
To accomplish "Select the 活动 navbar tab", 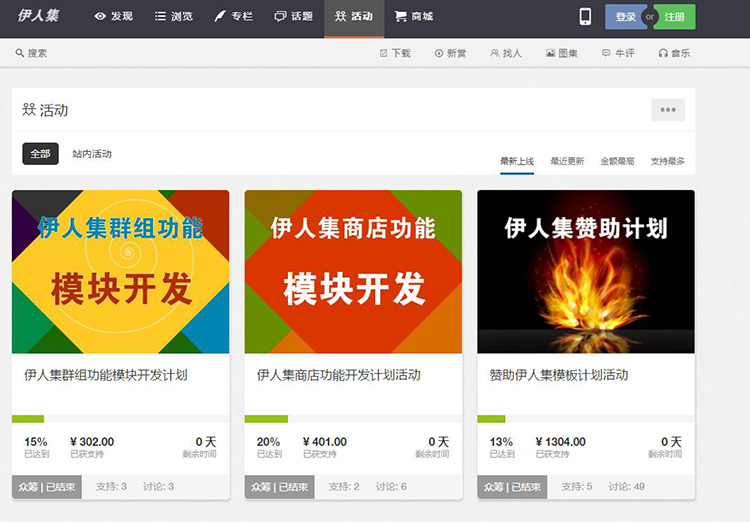I will [354, 18].
